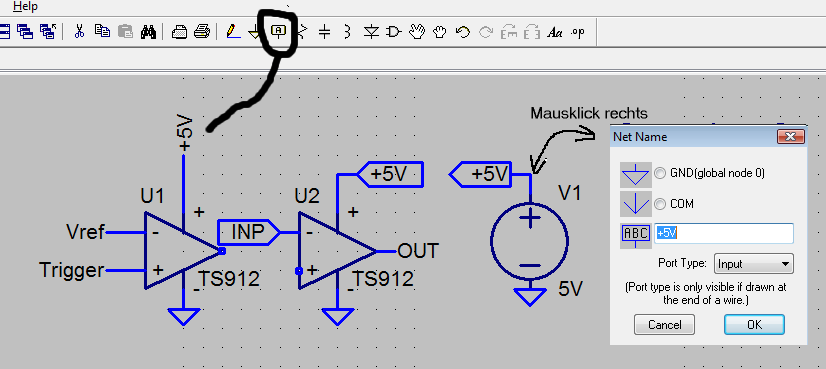
Task: Click the Rotate toolbar icon
Action: point(509,32)
